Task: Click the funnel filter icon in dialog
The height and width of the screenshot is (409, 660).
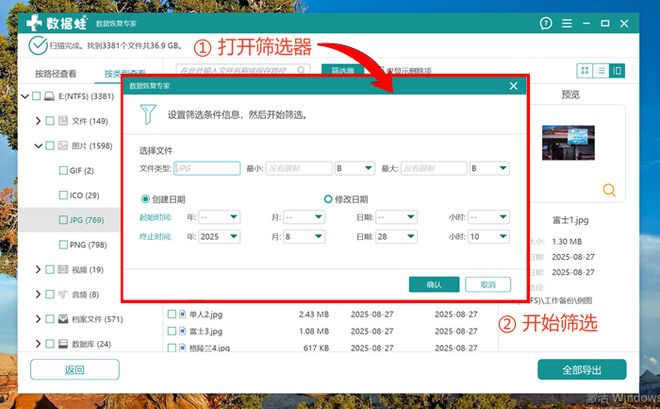Action: (148, 114)
